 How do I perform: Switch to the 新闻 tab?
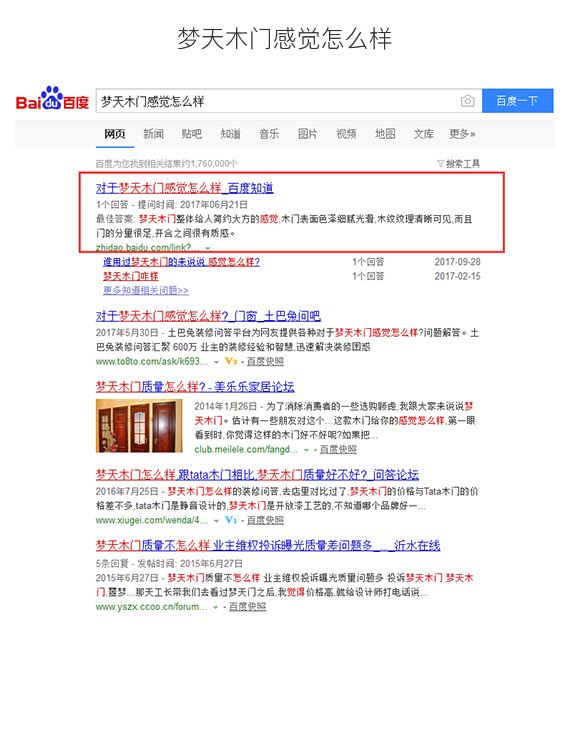tap(153, 134)
